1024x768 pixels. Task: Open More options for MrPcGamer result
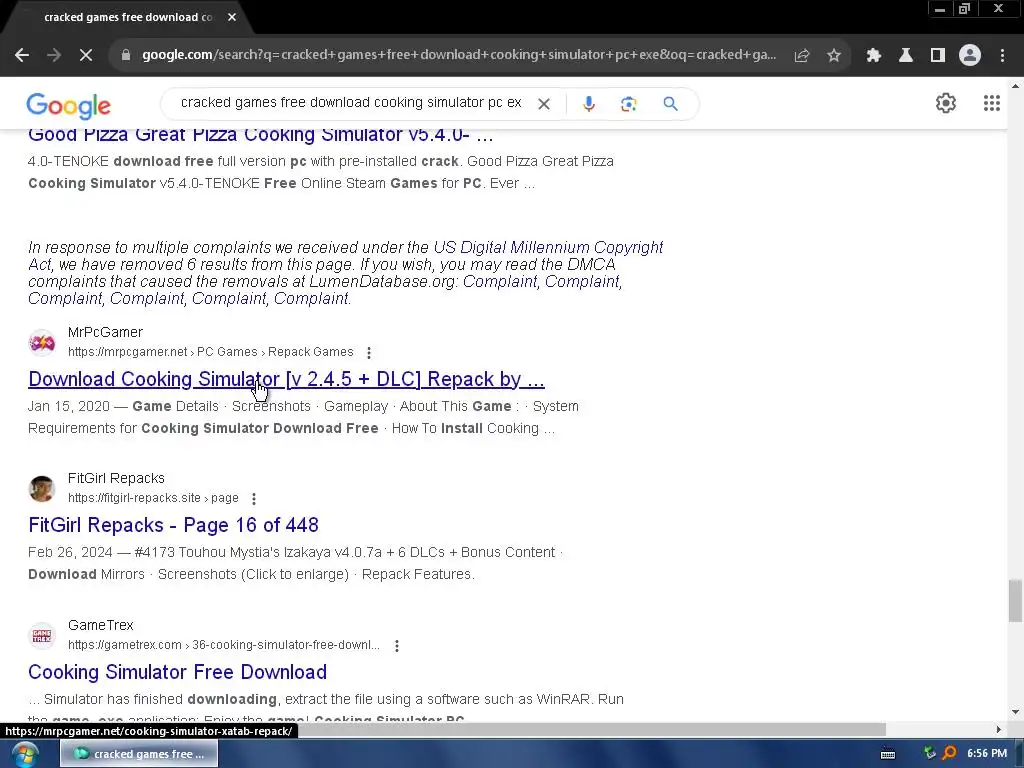[369, 353]
